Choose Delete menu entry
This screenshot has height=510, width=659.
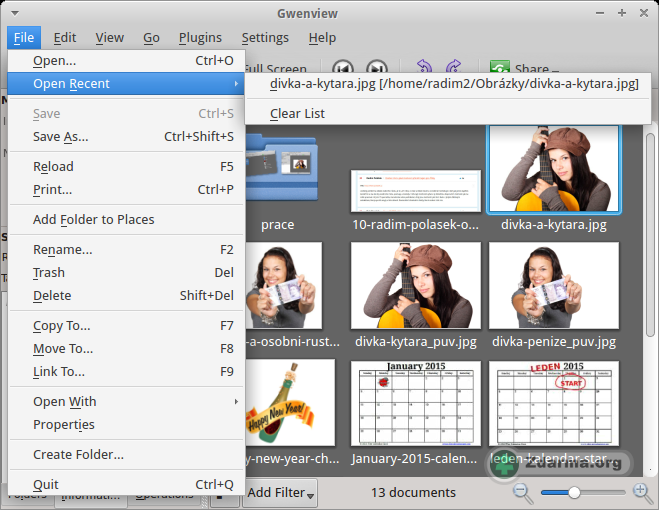pyautogui.click(x=126, y=296)
